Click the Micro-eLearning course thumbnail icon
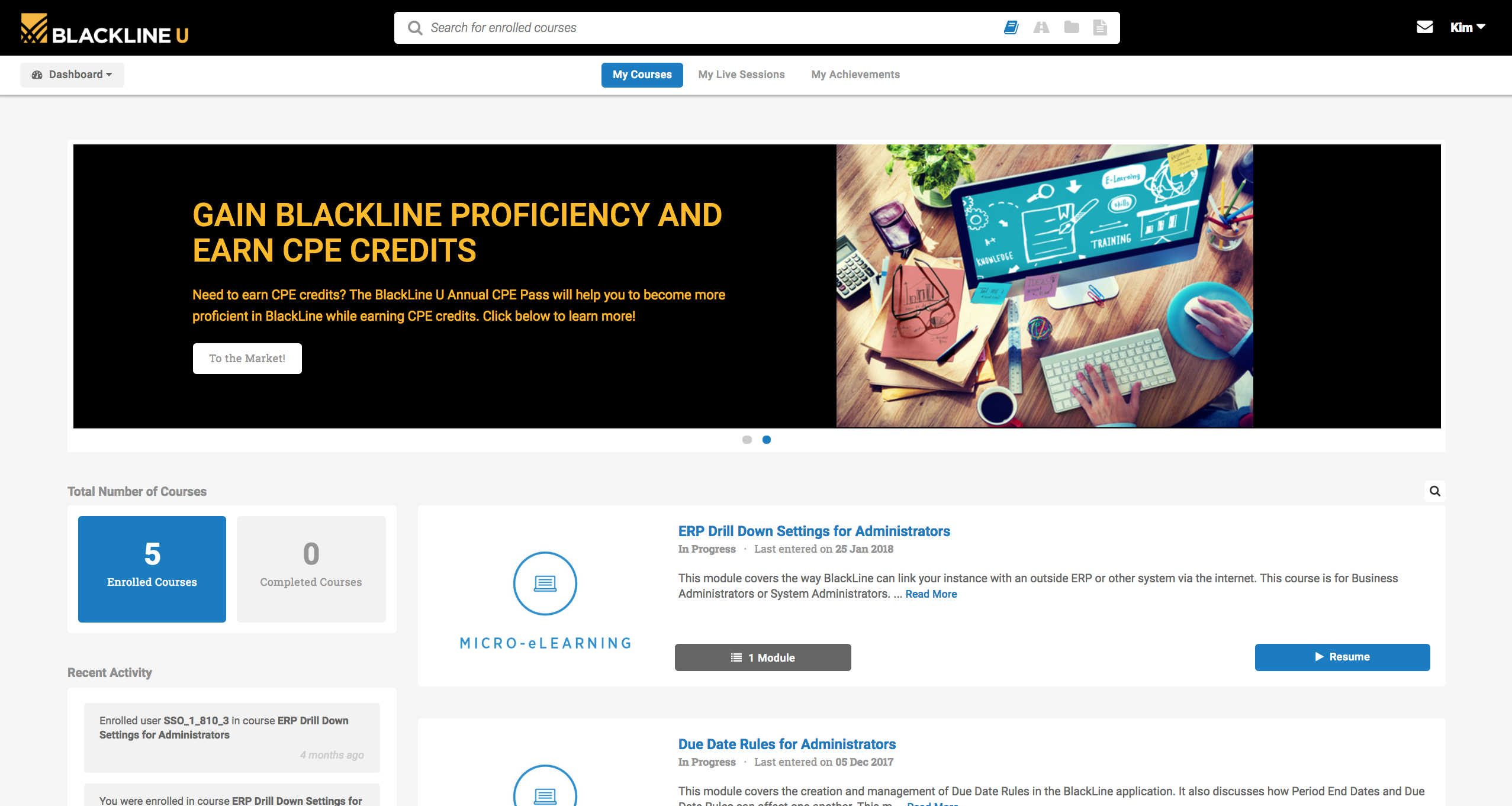Image resolution: width=1512 pixels, height=806 pixels. point(546,583)
